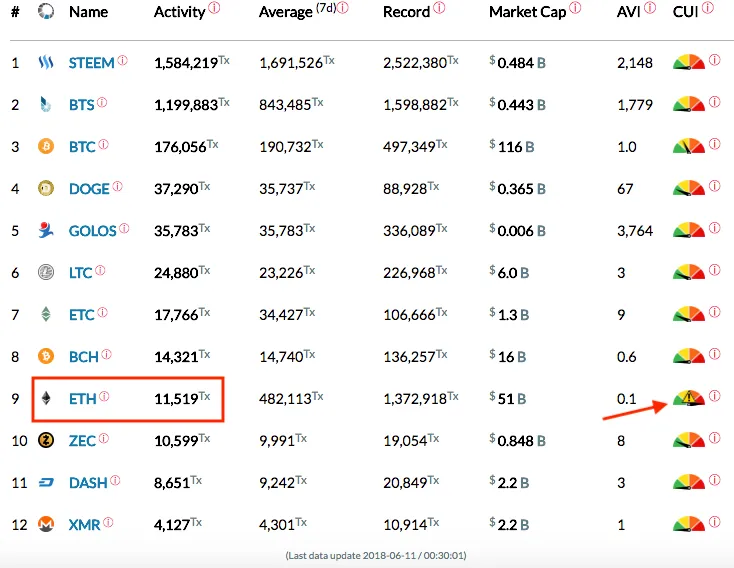Open the BTS coin link
The image size is (734, 568).
(81, 105)
